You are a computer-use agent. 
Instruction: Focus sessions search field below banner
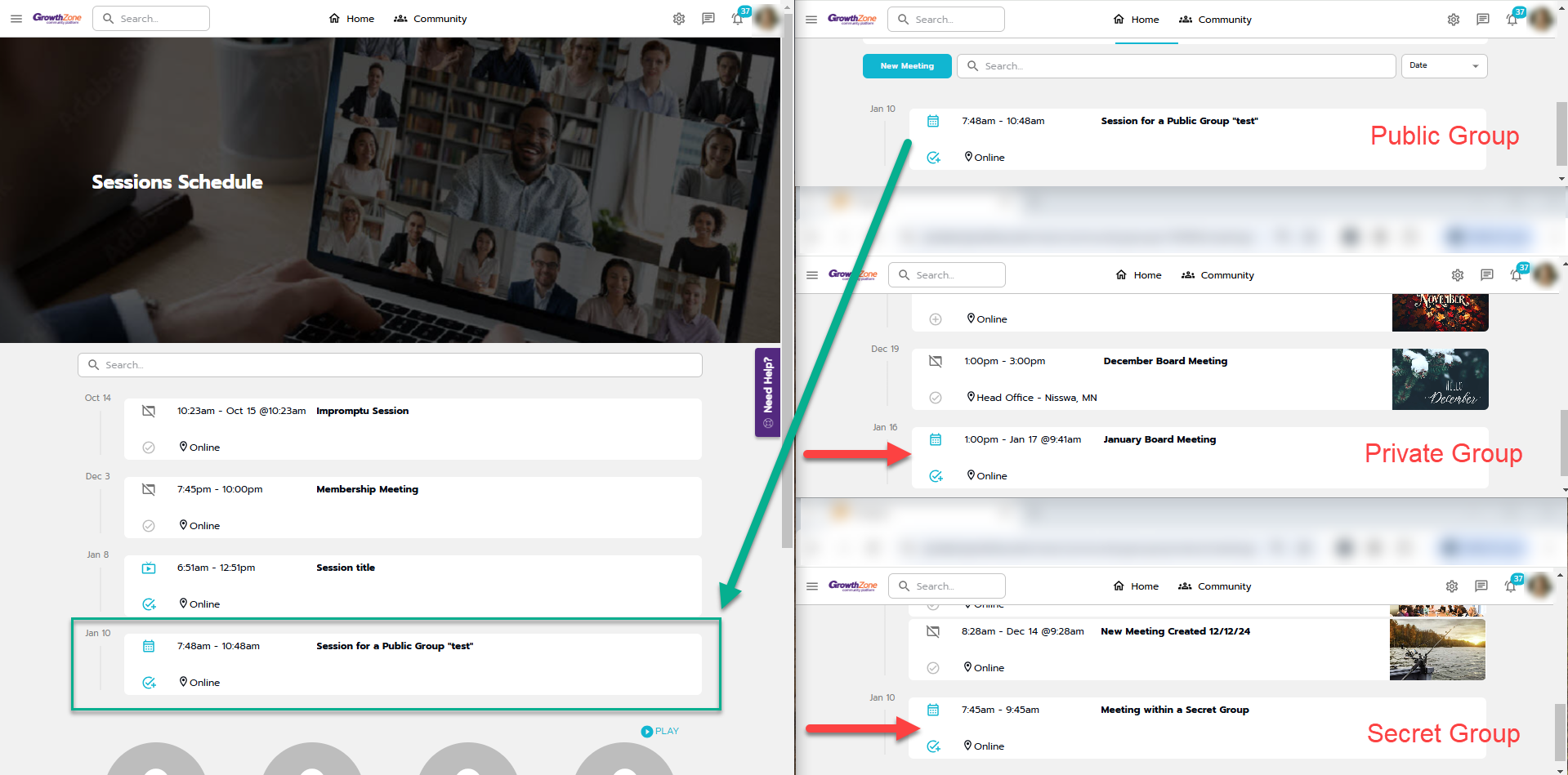click(x=390, y=365)
